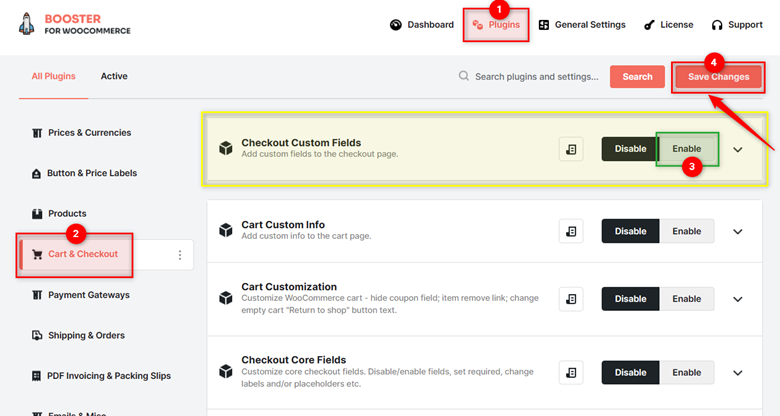
Task: Click the Cart Custom Info title
Action: (283, 225)
